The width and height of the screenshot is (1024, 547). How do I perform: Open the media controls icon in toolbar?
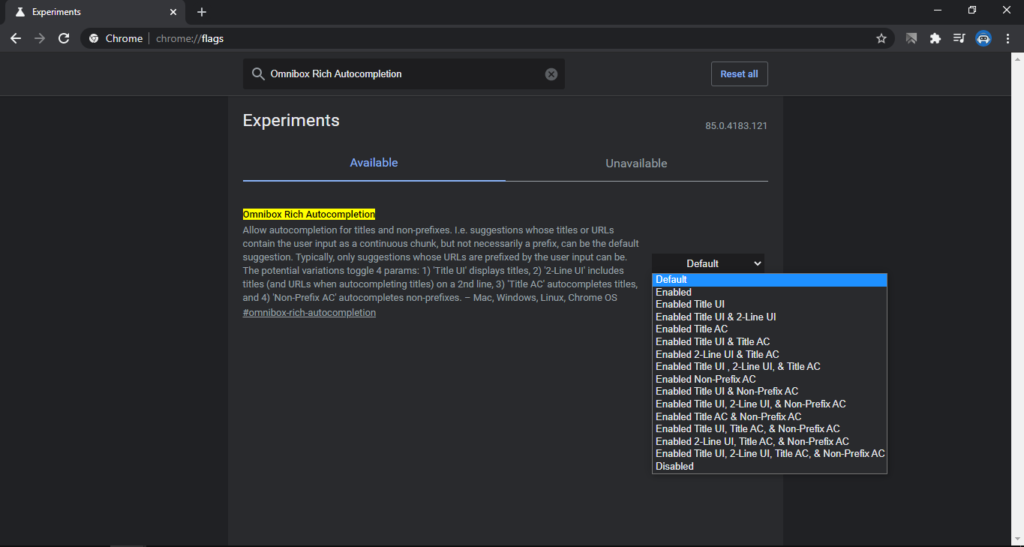coord(959,38)
